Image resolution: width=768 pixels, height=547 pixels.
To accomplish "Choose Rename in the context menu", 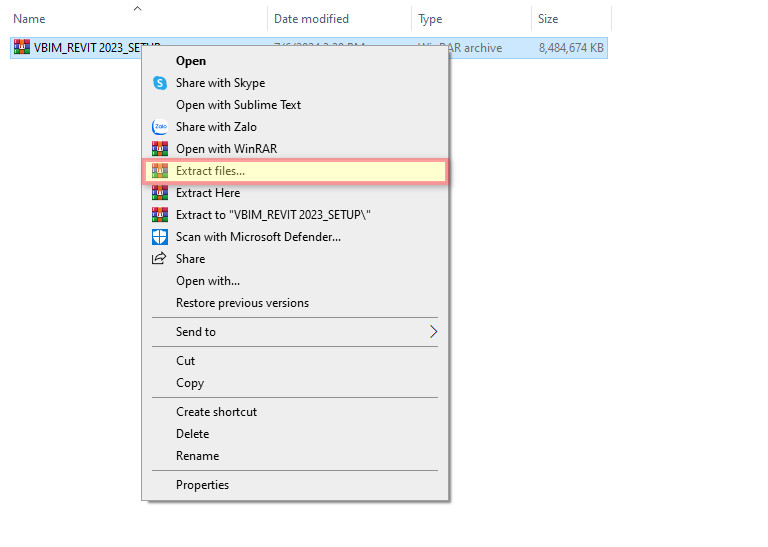I will 197,456.
